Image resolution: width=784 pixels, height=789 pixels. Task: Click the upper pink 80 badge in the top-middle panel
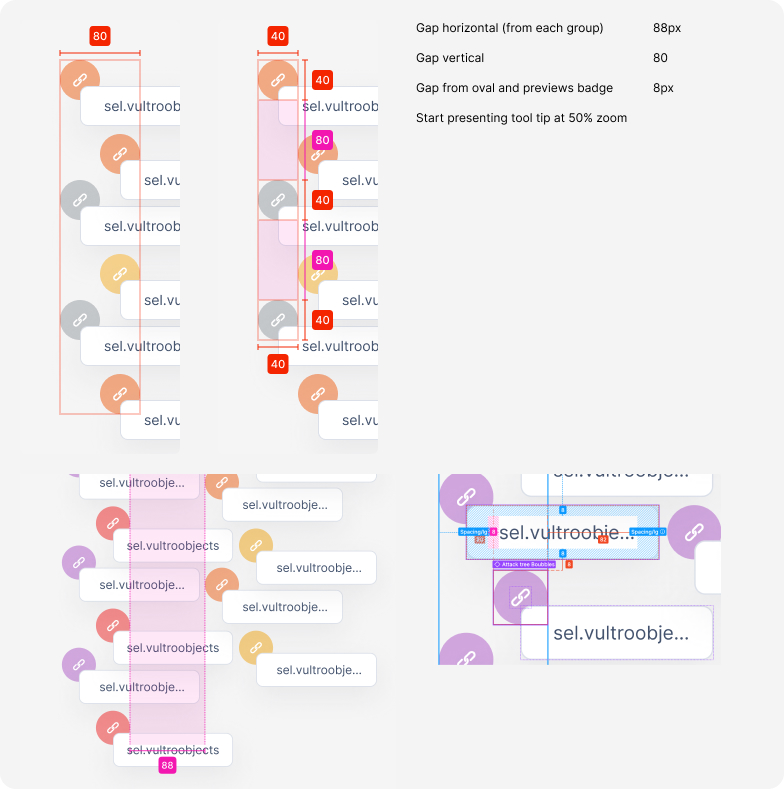[x=322, y=140]
